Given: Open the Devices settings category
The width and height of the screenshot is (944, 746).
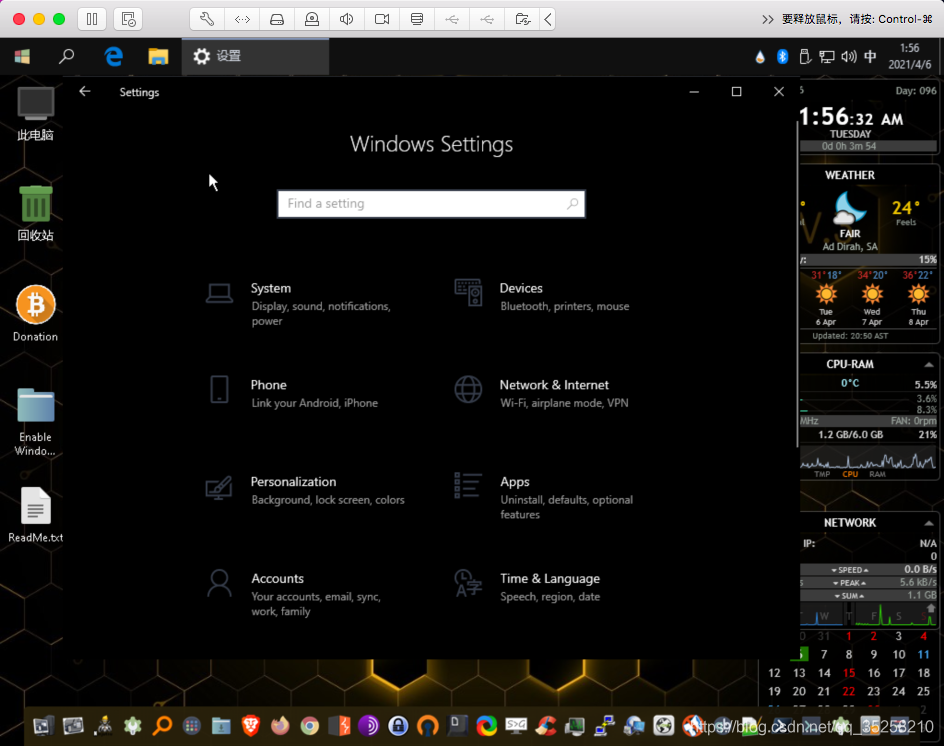Looking at the screenshot, I should [x=542, y=297].
